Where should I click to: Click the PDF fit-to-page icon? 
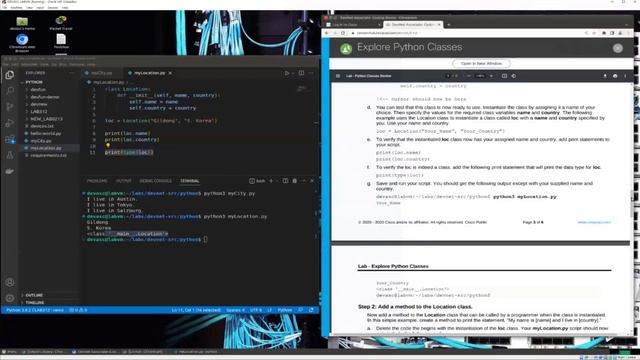pos(504,76)
